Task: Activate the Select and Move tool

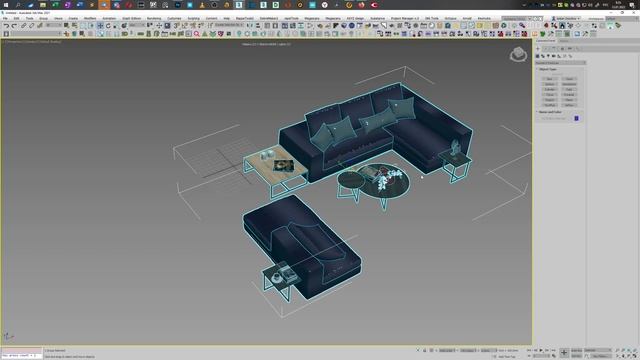Action: (x=100, y=25)
